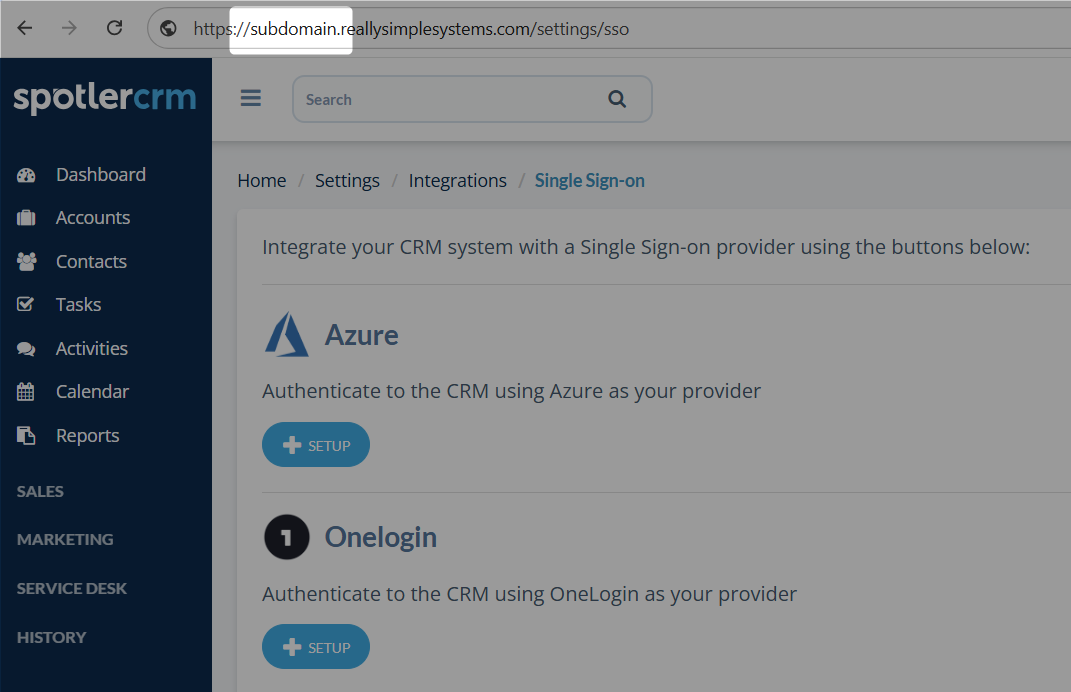Screen dimensions: 1071x692
Task: Click the Azure SETUP button
Action: tap(316, 445)
